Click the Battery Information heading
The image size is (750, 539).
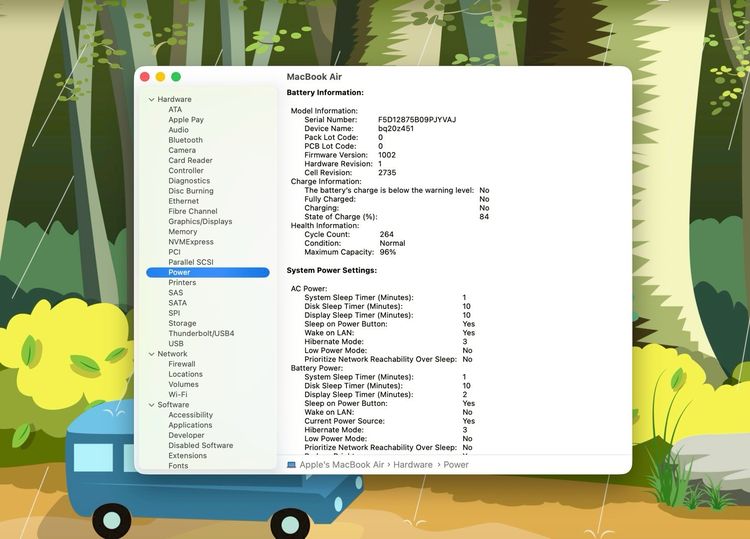point(325,93)
